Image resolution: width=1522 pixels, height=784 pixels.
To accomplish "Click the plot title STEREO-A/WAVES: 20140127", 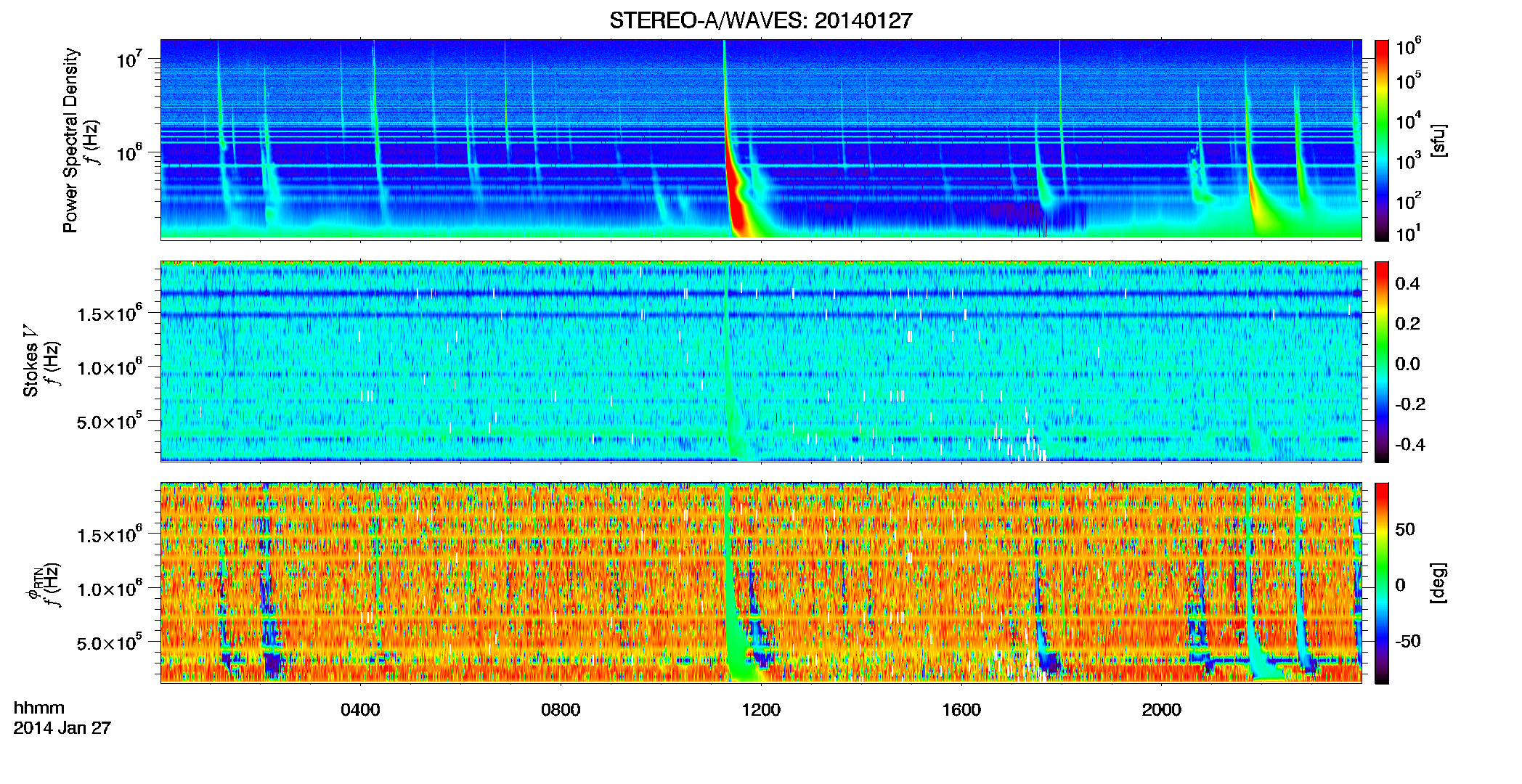I will point(760,21).
